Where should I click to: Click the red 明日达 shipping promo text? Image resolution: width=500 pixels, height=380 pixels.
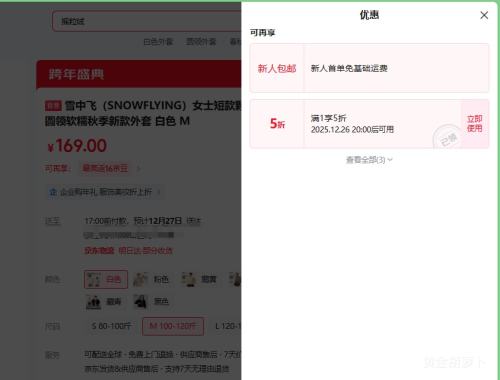(146, 251)
